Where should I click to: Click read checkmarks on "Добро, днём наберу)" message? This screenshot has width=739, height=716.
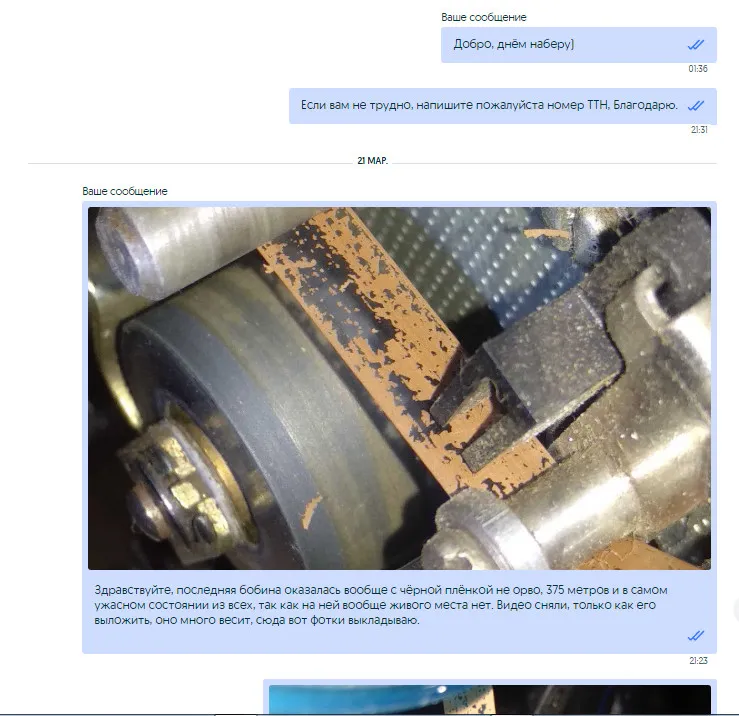click(696, 45)
